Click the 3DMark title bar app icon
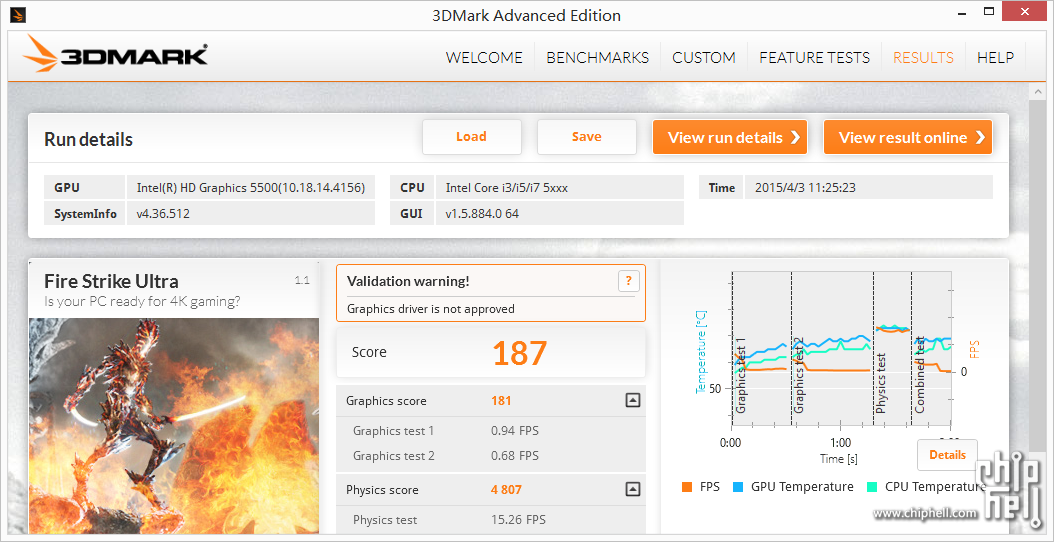 pos(18,15)
